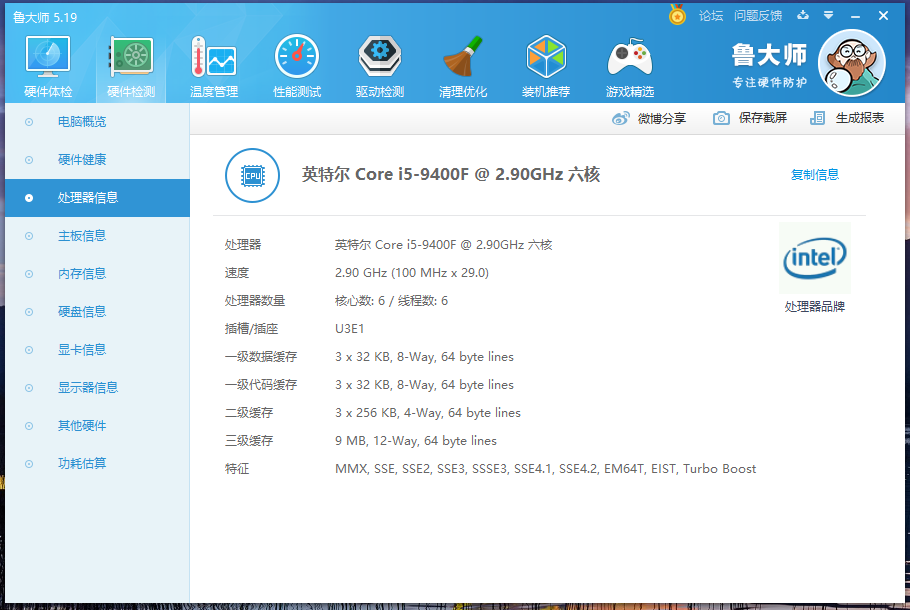Click the gold medal icon in title bar
Screen dimensions: 910x610
point(677,15)
